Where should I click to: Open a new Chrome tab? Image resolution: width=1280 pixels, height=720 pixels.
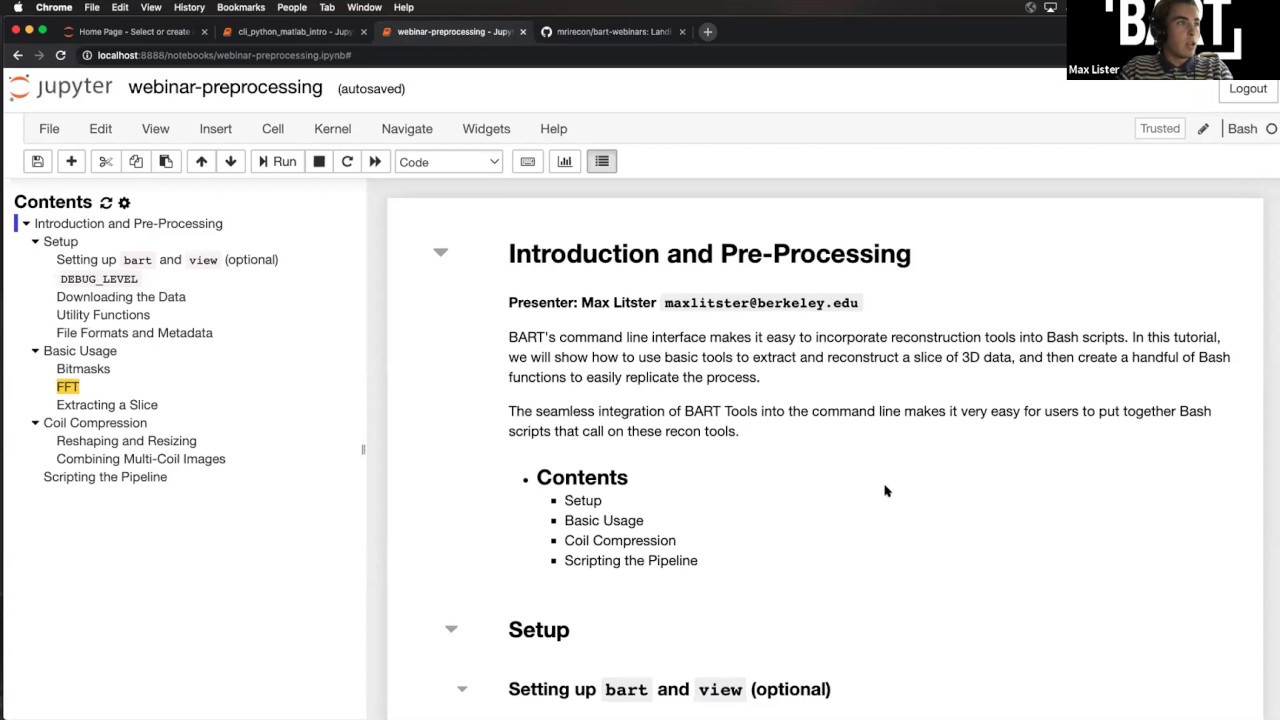click(707, 32)
